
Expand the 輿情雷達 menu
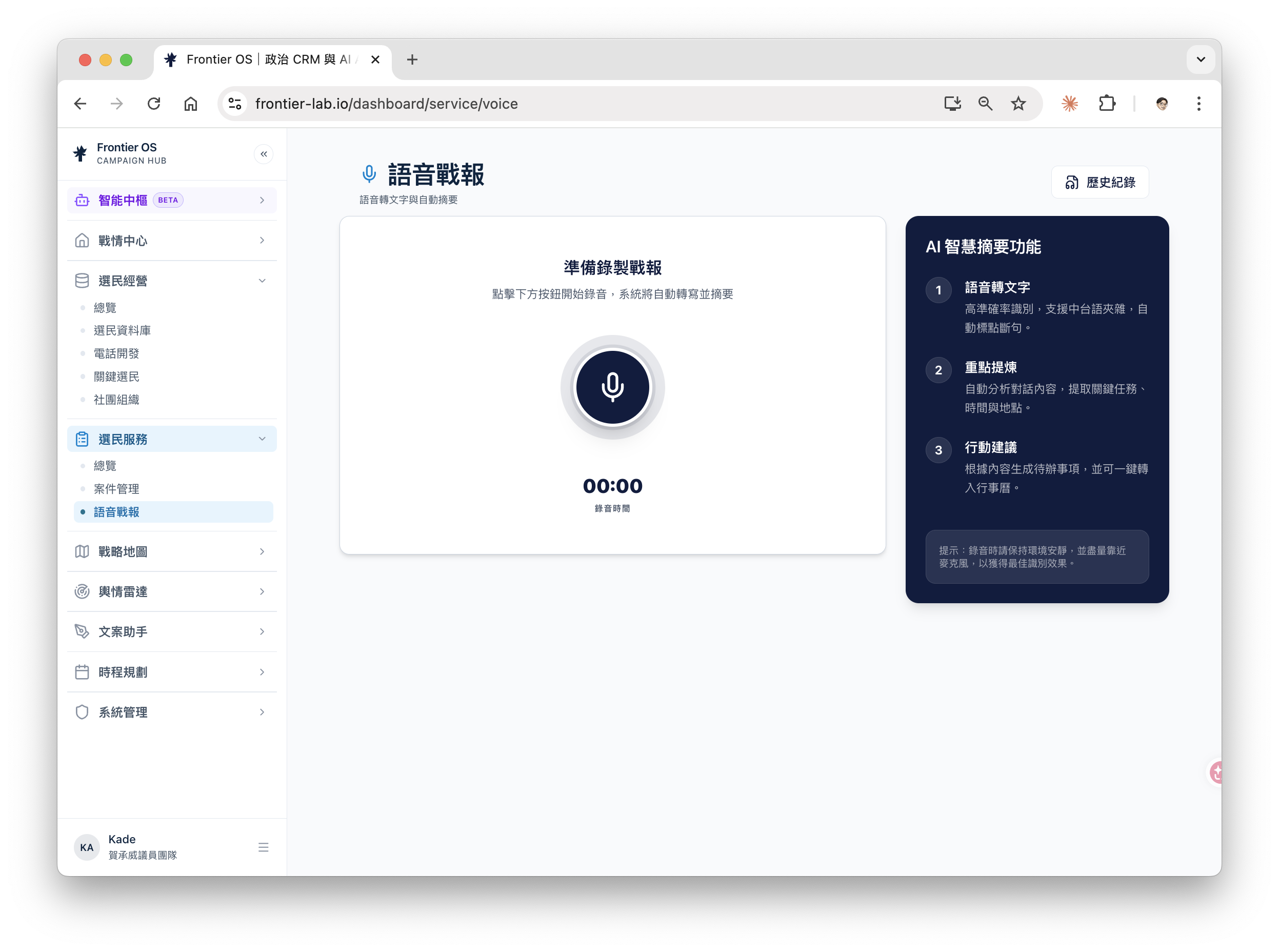tap(172, 591)
